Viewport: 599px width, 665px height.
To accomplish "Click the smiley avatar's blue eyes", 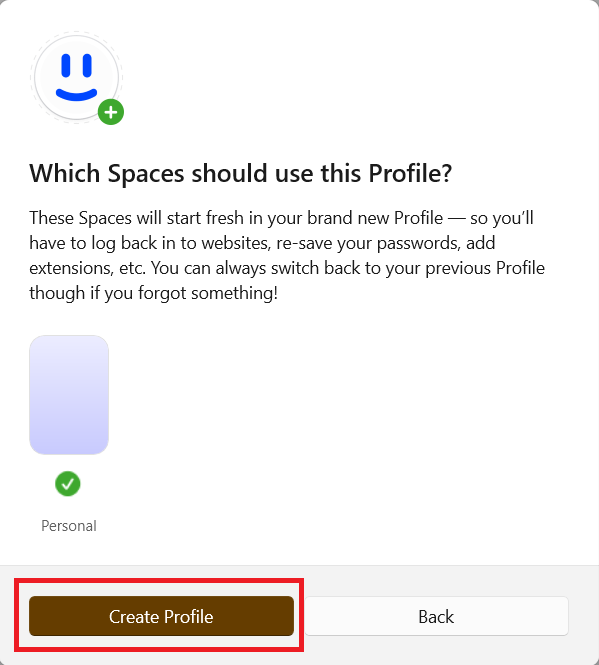I will (76, 65).
